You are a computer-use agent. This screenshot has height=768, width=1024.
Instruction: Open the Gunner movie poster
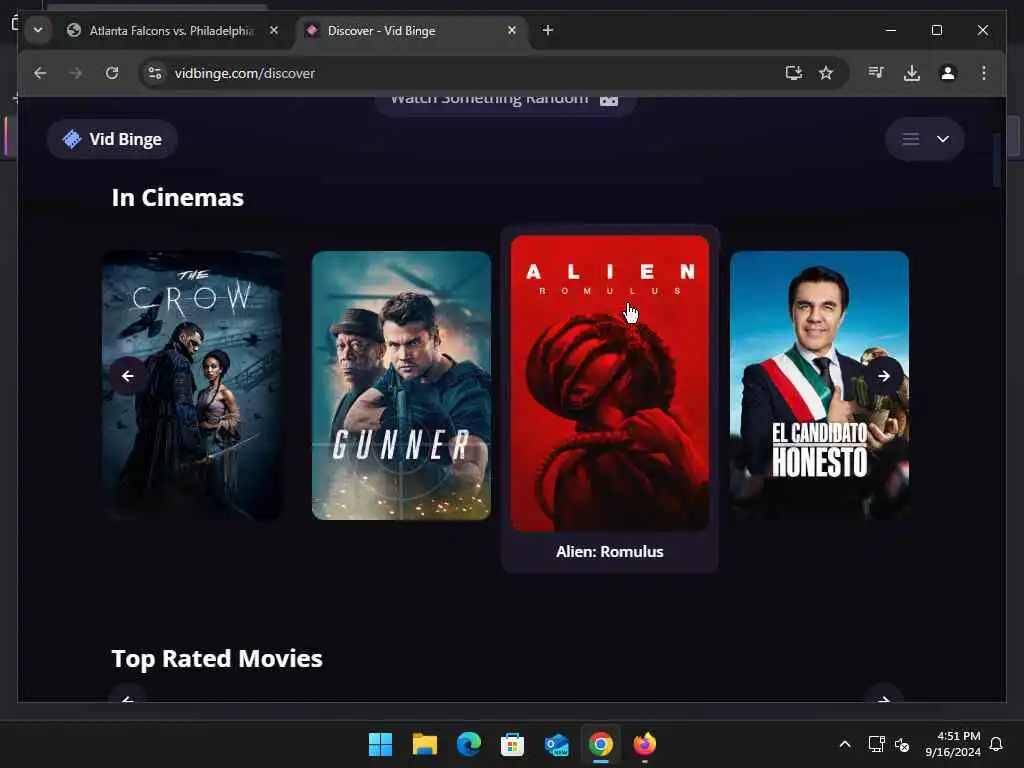pyautogui.click(x=401, y=385)
